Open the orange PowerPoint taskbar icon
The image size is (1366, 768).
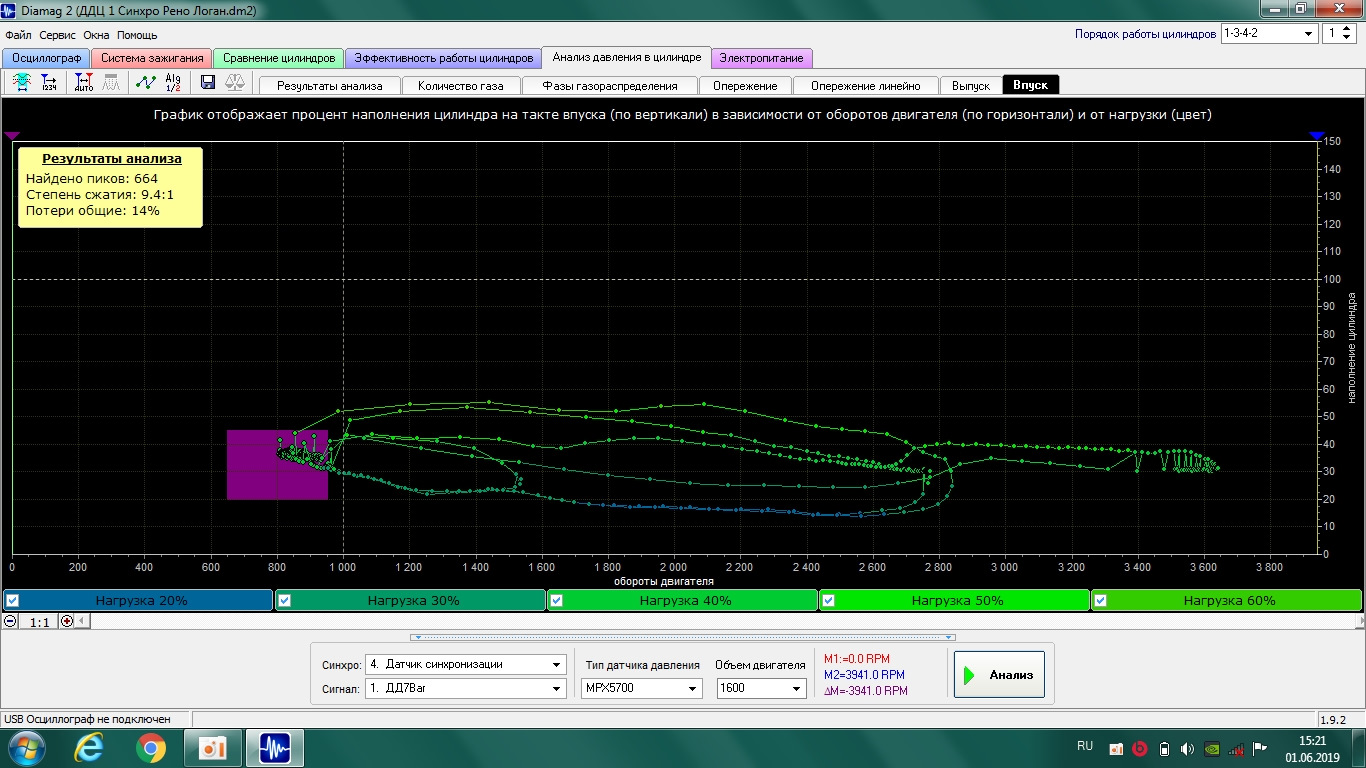click(x=212, y=747)
